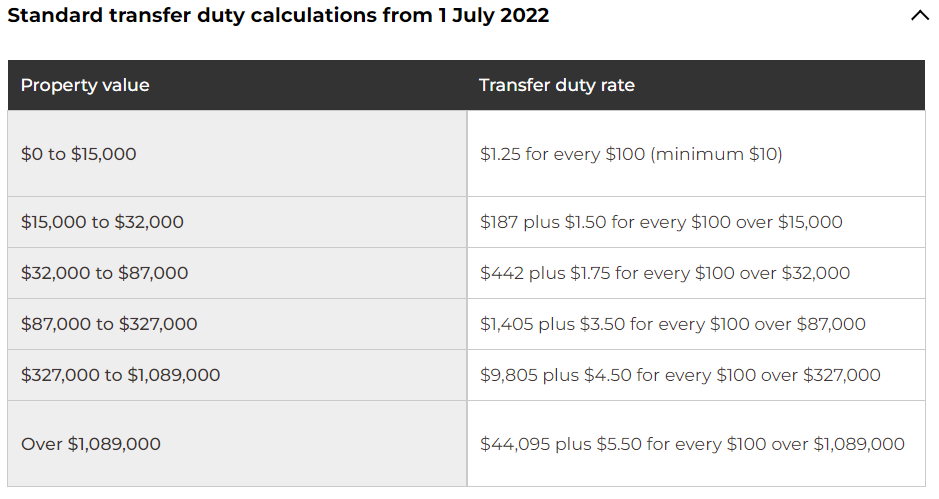Viewport: 939px width, 499px height.
Task: Select the 'Transfer duty rate' column header
Action: coord(696,85)
